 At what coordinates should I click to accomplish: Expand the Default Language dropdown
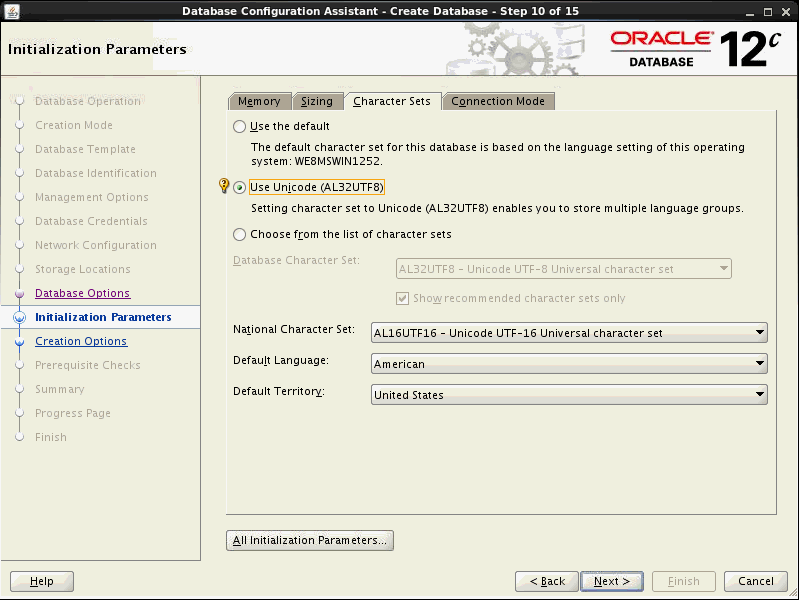[569, 364]
